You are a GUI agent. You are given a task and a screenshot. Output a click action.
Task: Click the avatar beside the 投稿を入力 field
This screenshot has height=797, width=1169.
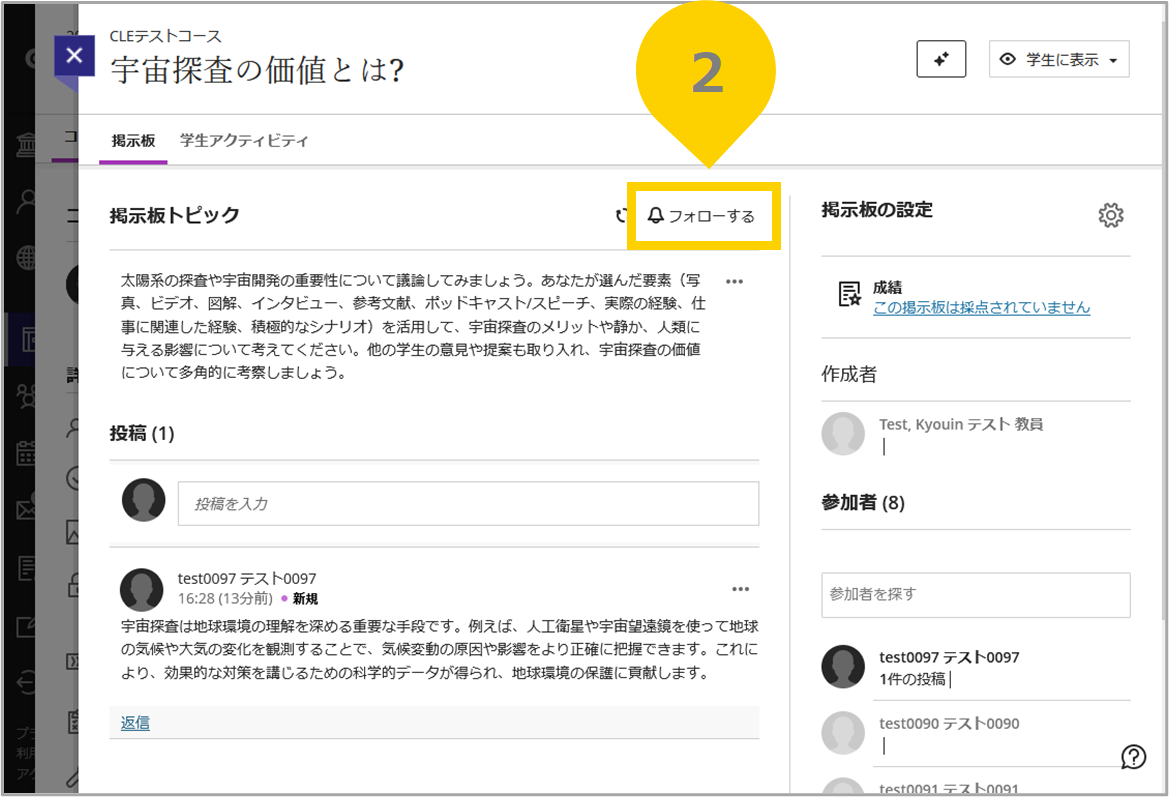pos(144,500)
